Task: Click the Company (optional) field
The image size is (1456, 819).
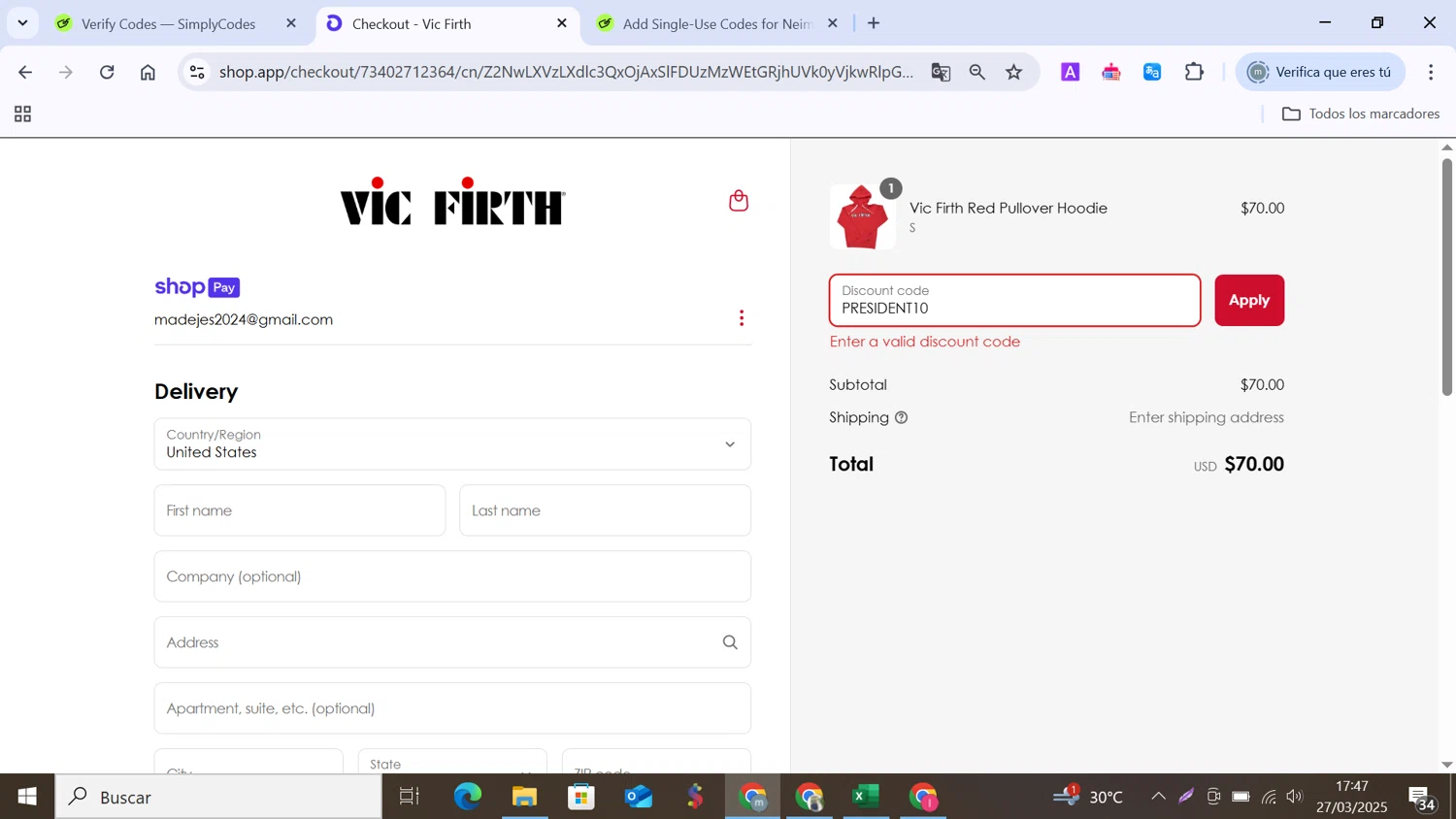Action: [x=452, y=576]
